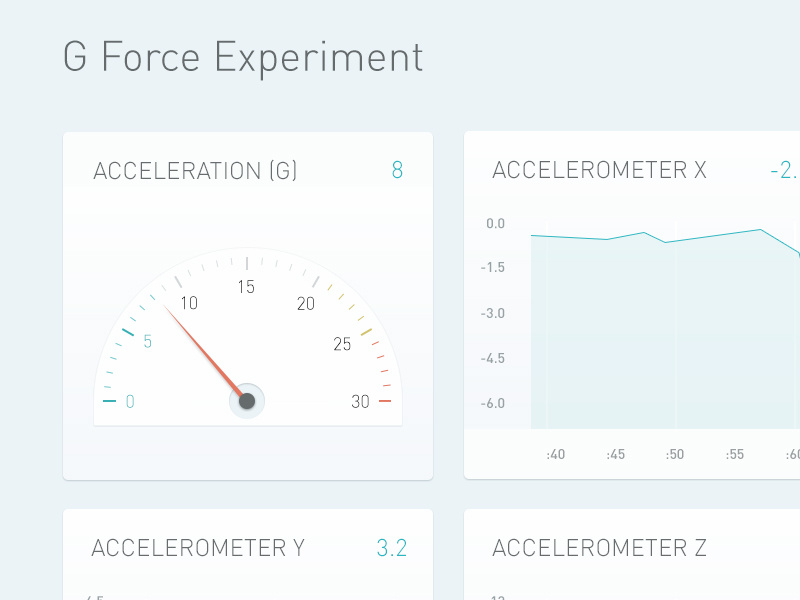
Task: Select the red 30 mark on gauge
Action: click(x=360, y=402)
